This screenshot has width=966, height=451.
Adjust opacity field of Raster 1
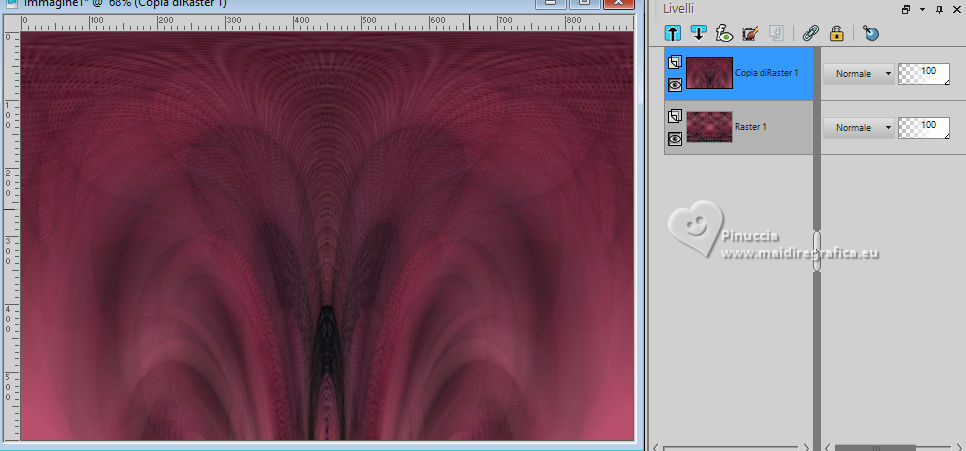tap(923, 128)
